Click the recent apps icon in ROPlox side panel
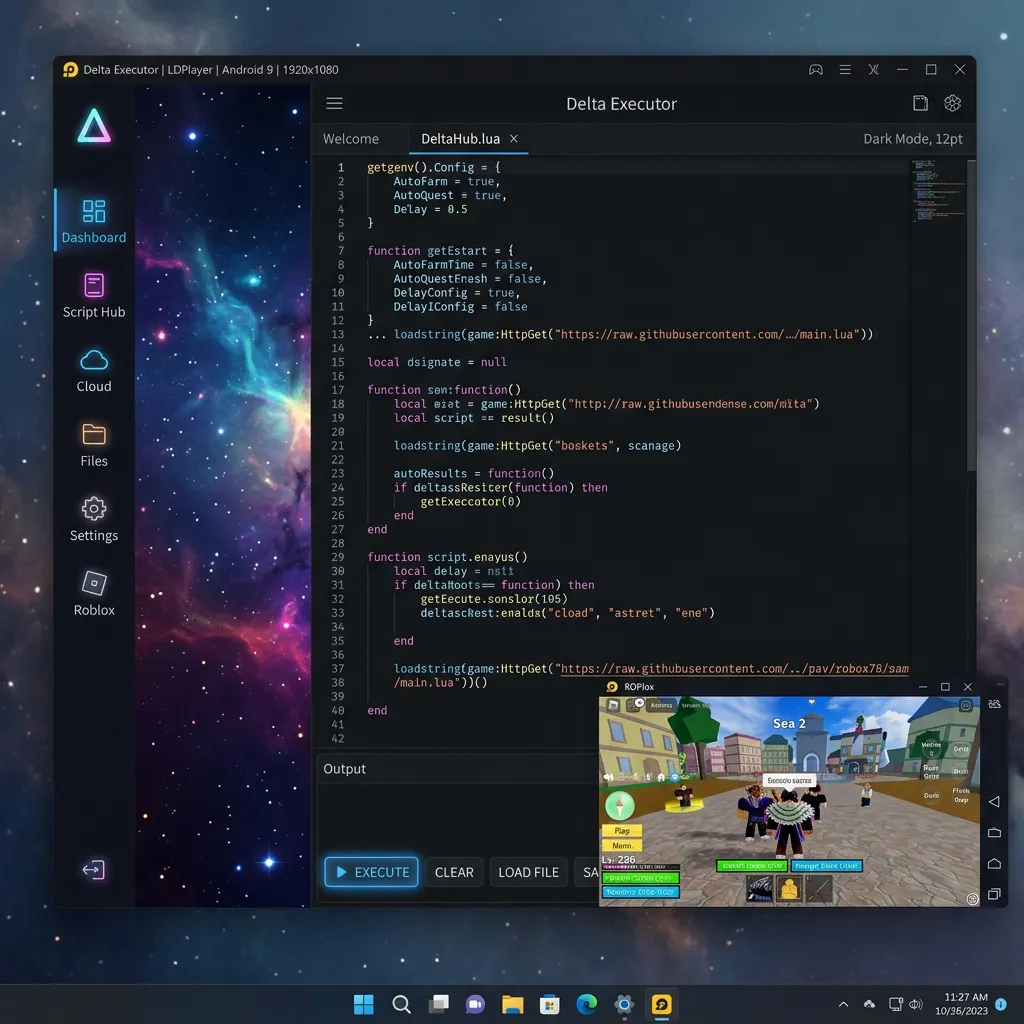 (x=994, y=893)
